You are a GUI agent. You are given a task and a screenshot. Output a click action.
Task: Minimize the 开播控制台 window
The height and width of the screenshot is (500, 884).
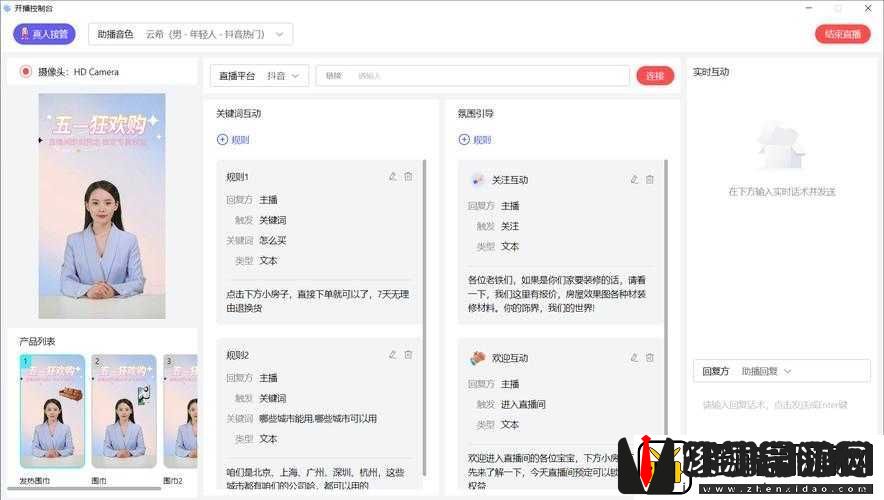(809, 8)
